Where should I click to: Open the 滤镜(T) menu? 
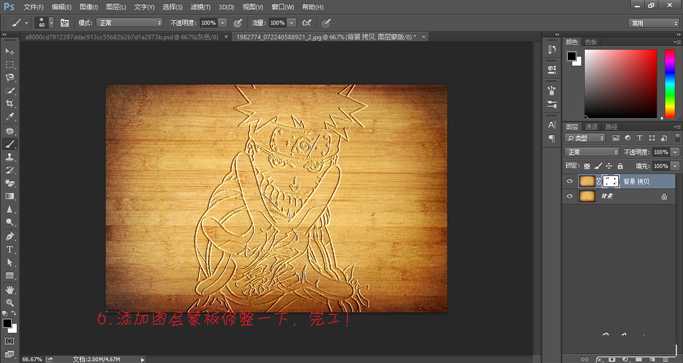(x=201, y=7)
